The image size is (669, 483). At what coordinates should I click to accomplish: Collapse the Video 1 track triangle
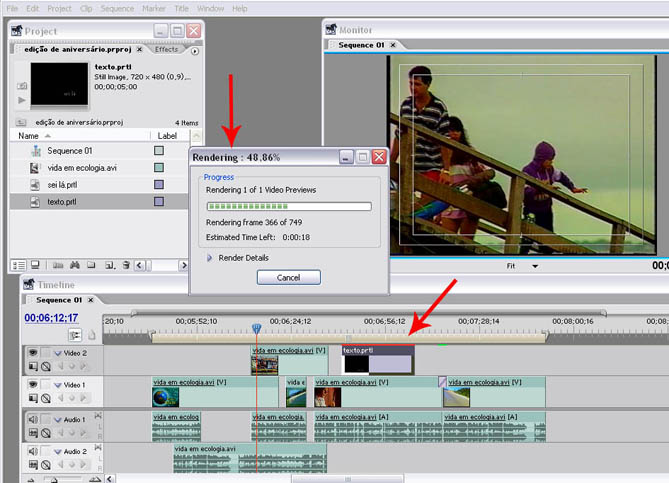click(57, 385)
